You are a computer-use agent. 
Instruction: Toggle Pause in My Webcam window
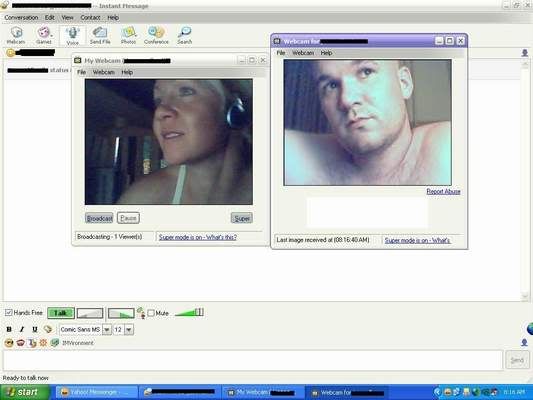(x=128, y=218)
